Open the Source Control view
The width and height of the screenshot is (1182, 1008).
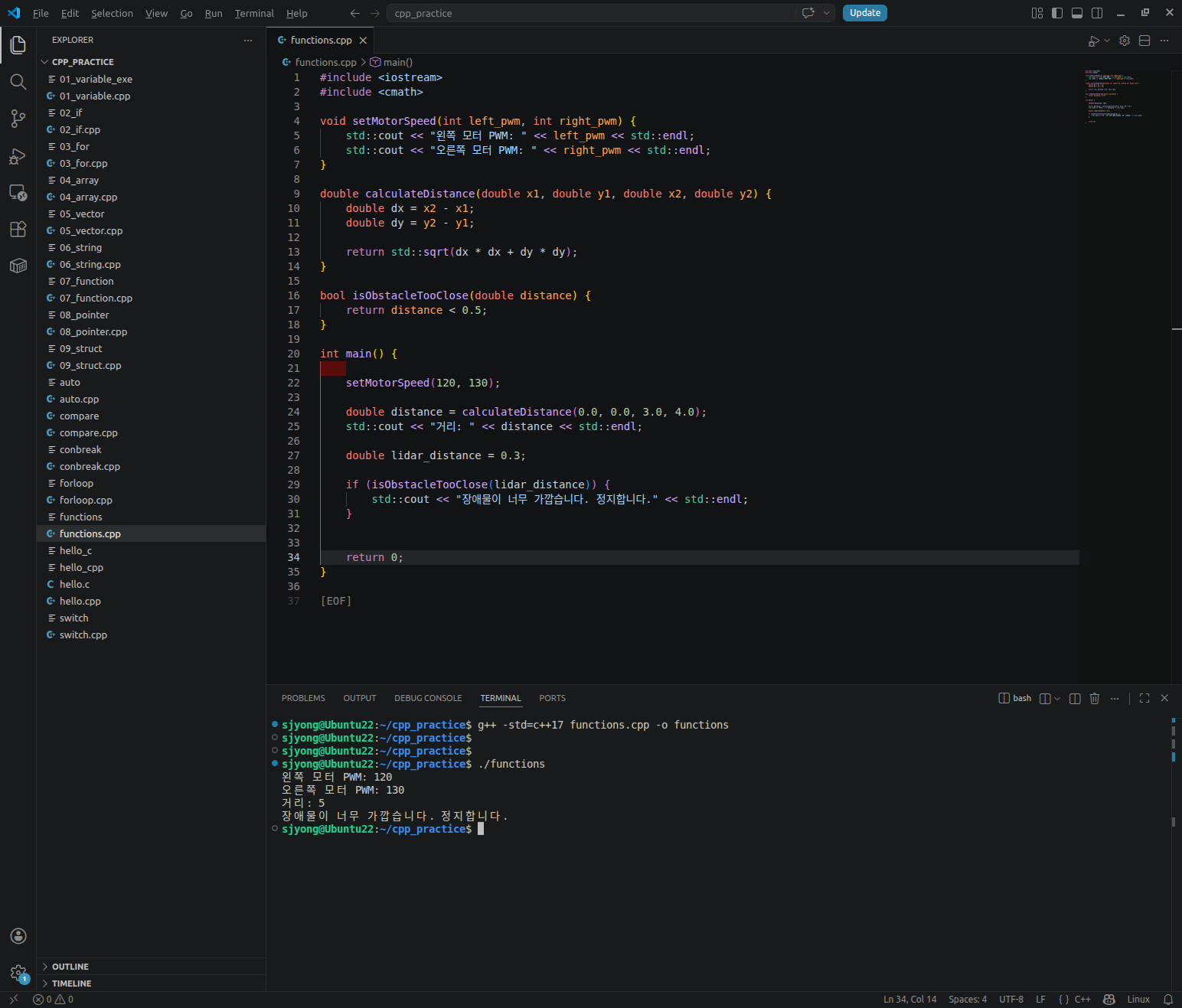point(18,119)
